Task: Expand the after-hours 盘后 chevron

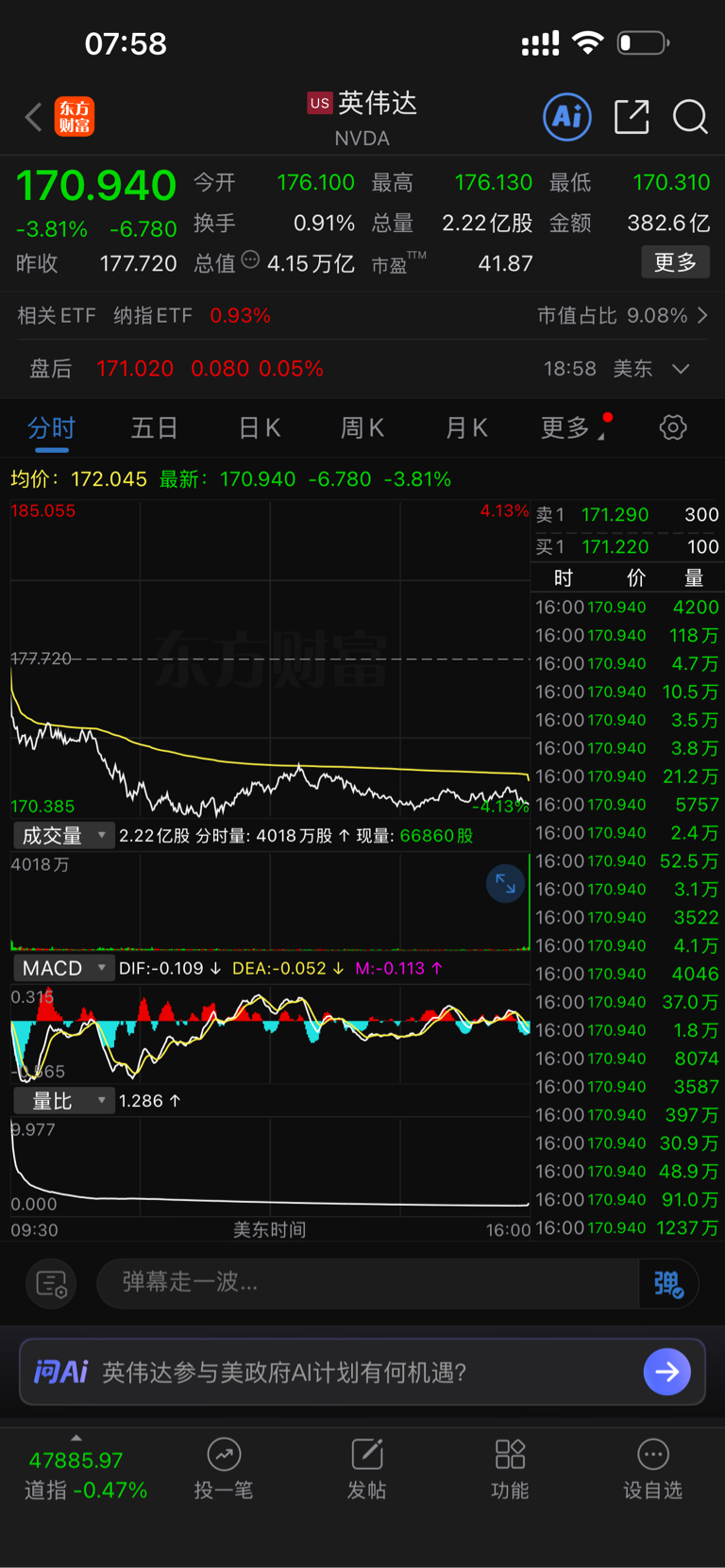Action: [681, 369]
